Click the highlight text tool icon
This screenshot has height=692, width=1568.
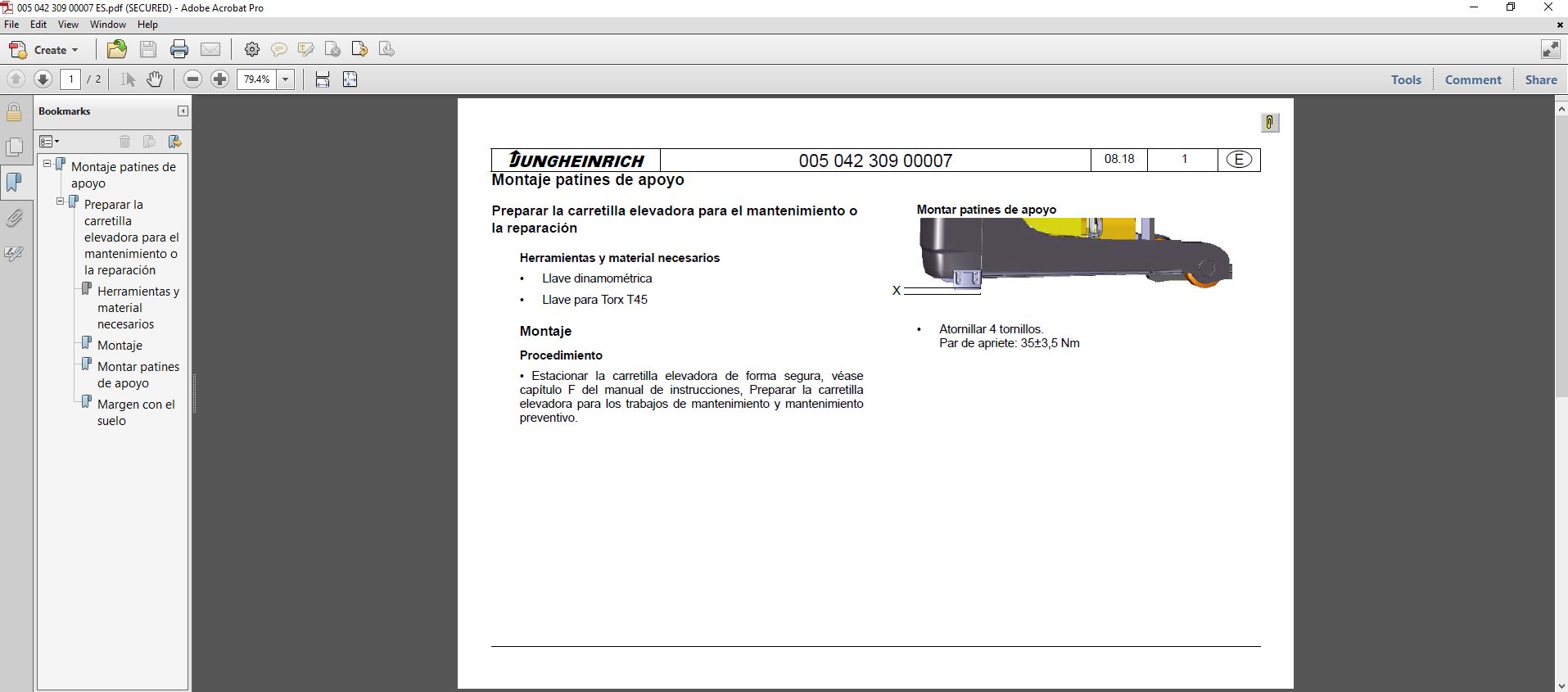tap(306, 50)
